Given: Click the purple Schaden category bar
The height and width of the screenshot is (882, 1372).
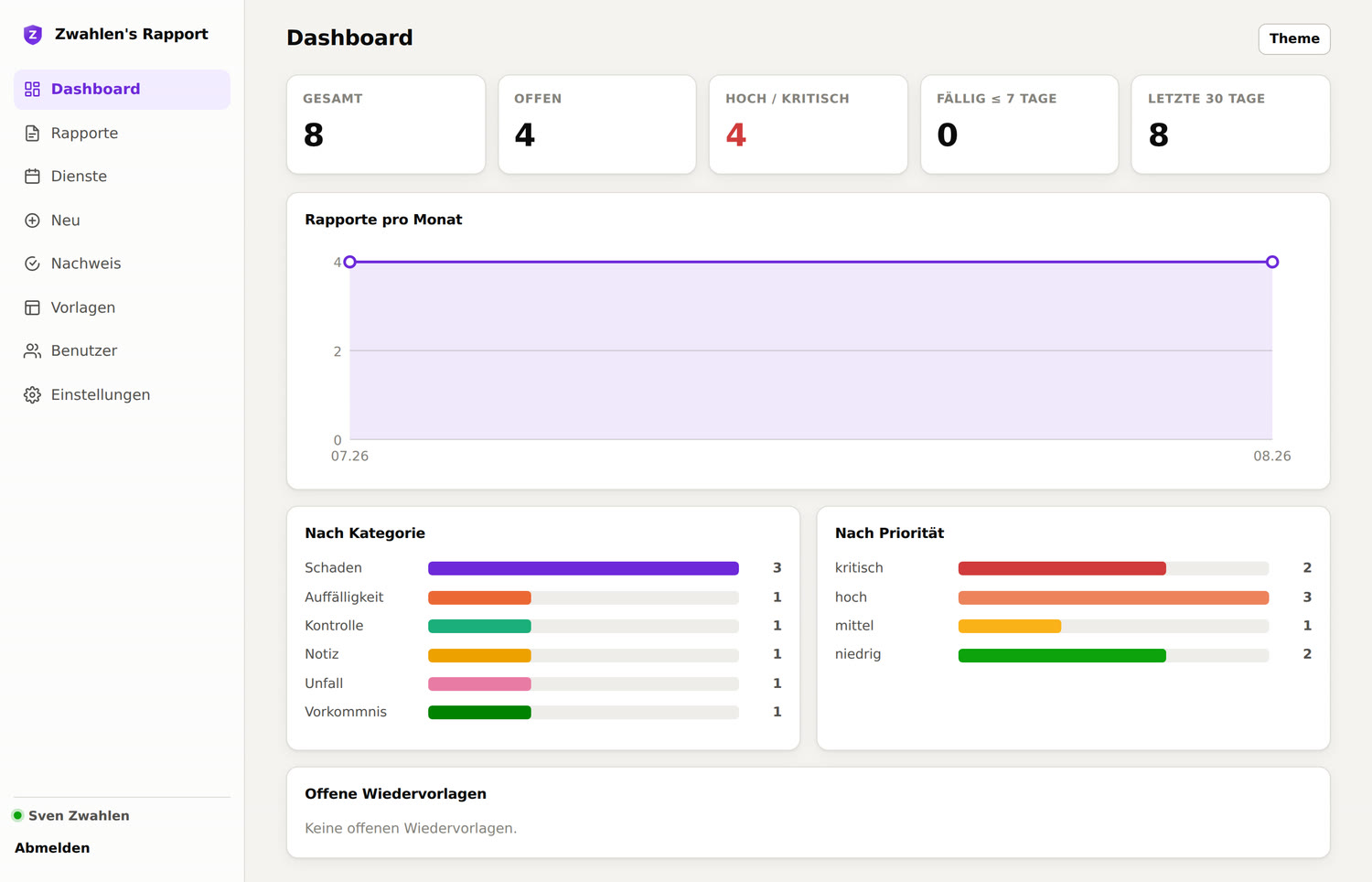Looking at the screenshot, I should pos(584,568).
